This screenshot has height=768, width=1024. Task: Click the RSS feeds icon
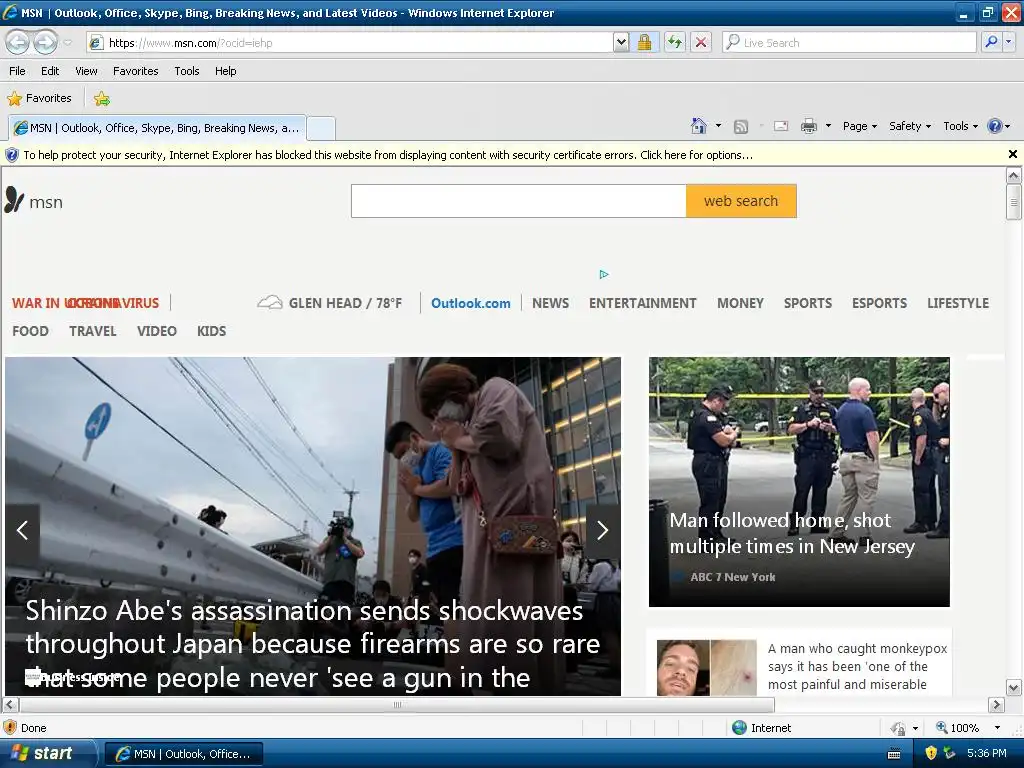741,127
